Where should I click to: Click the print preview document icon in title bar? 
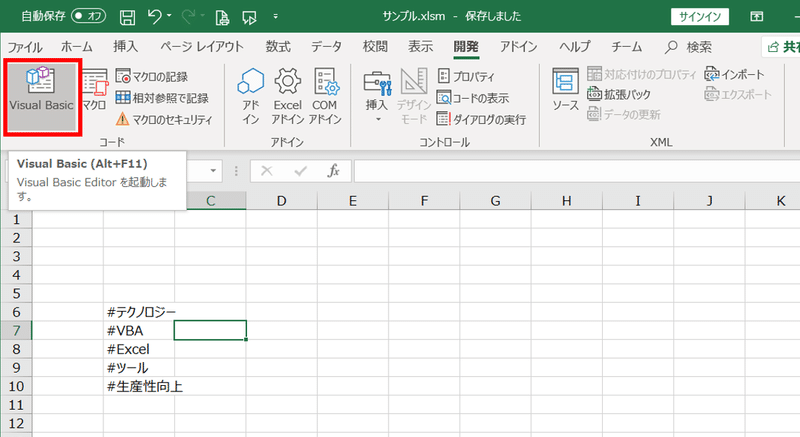(x=222, y=17)
